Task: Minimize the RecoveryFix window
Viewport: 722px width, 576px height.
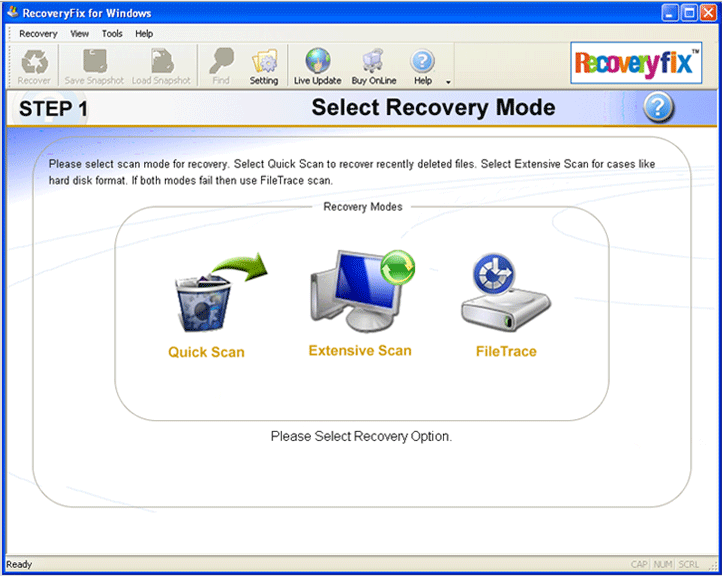Action: click(670, 13)
